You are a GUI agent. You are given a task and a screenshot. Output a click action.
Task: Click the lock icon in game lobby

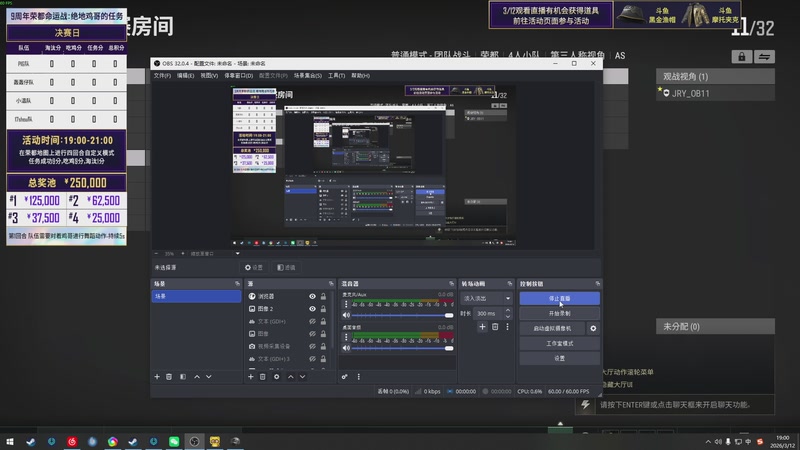(741, 57)
